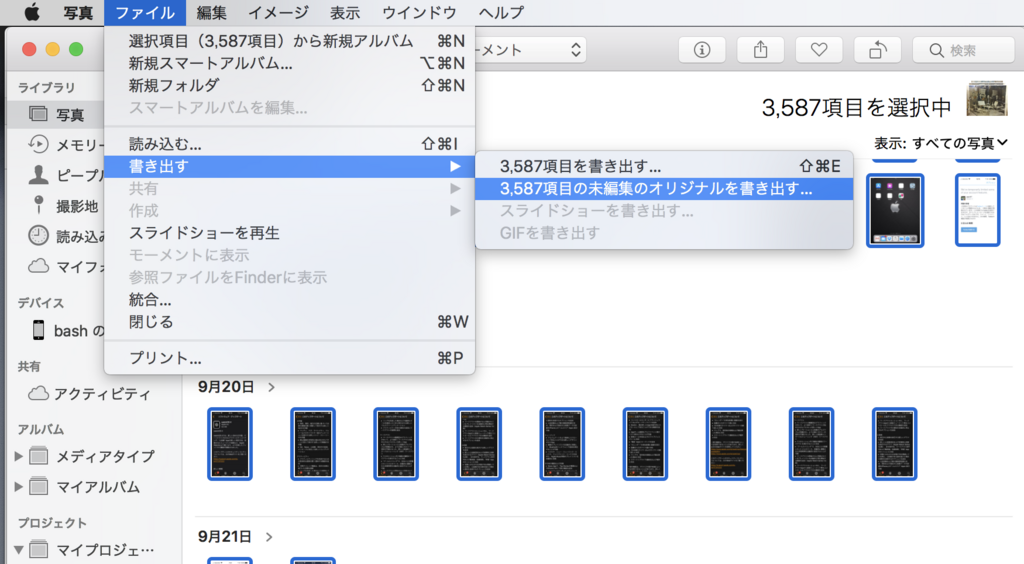The width and height of the screenshot is (1024, 564).
Task: Click the 撮影地 pin icon
Action: [x=39, y=205]
